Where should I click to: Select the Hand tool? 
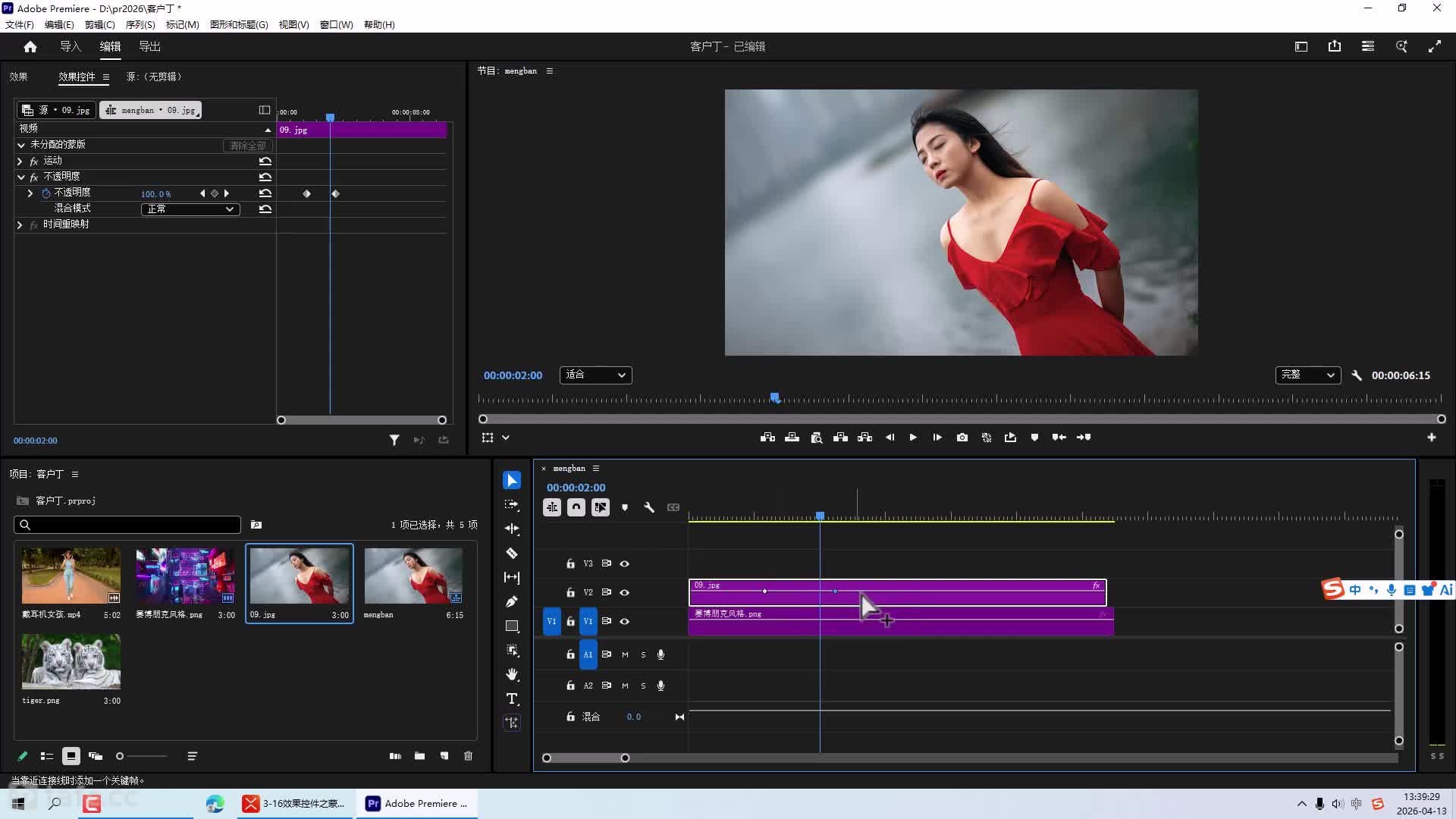coord(512,675)
